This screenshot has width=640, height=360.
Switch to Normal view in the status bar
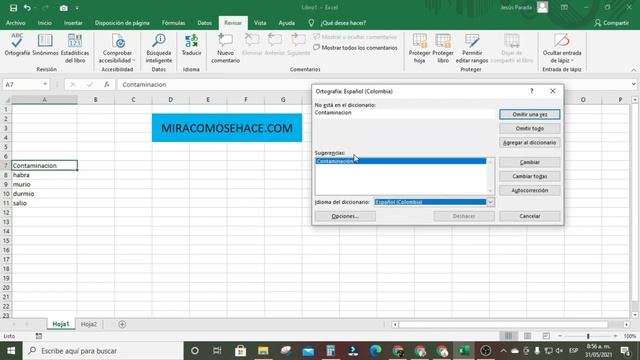pos(508,336)
